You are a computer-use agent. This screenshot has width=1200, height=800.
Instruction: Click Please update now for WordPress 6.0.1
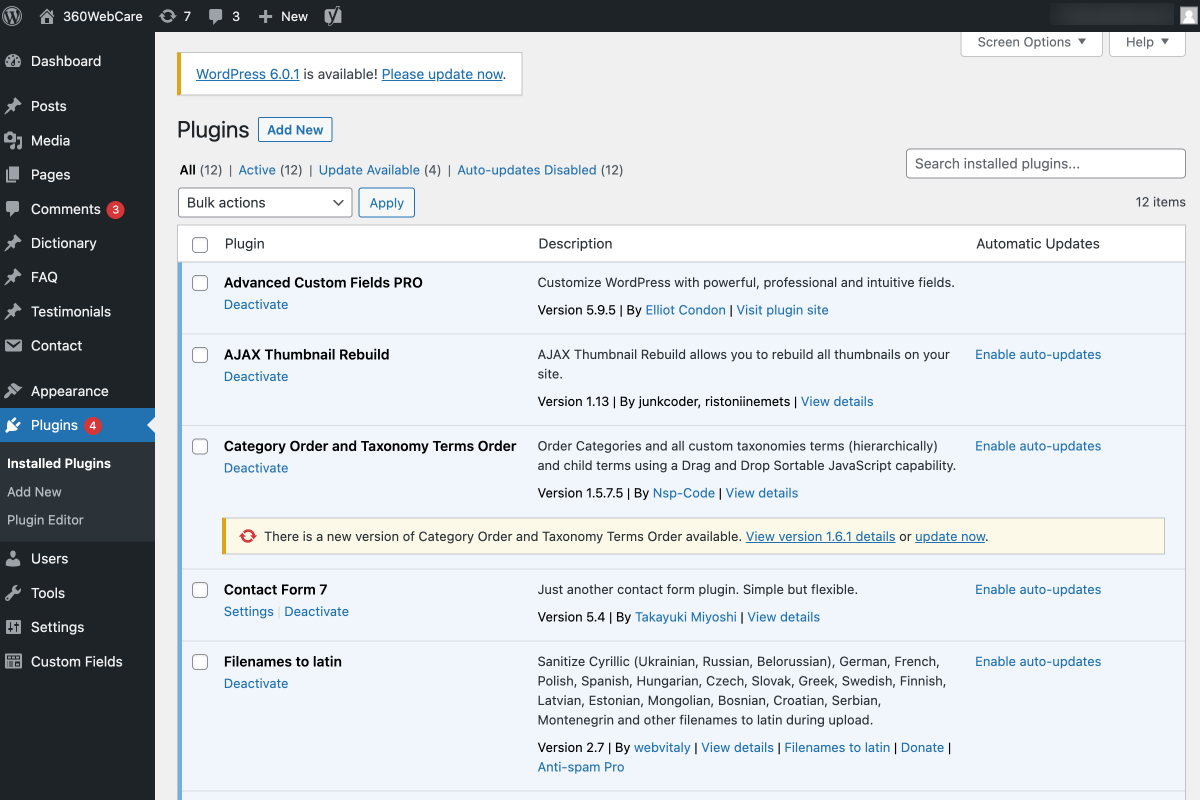click(x=443, y=74)
